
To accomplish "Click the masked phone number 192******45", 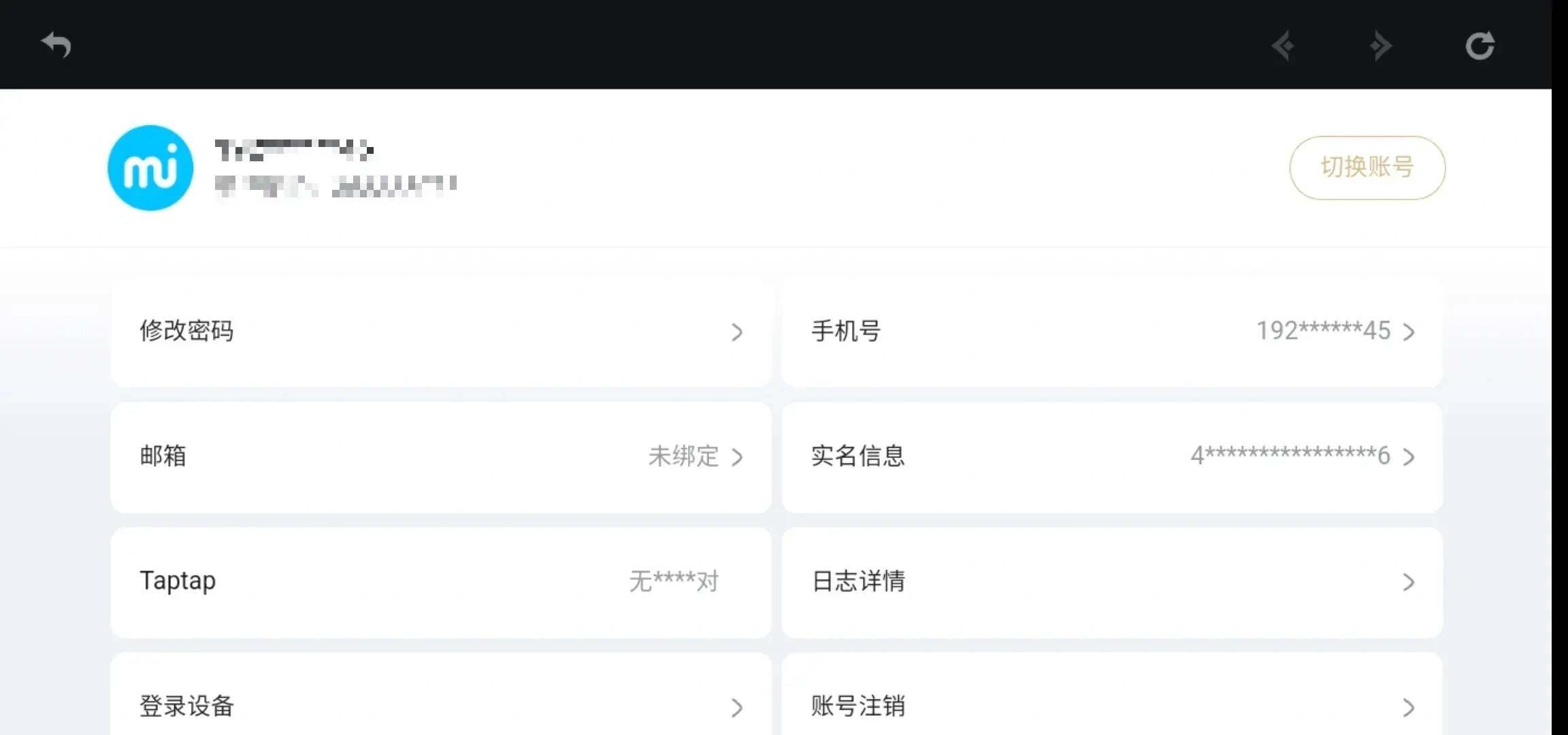I will point(1323,331).
